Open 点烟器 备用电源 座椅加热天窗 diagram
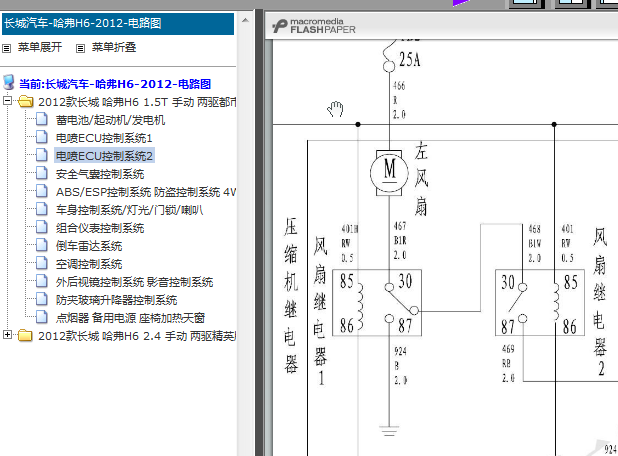This screenshot has width=618, height=456. 130,318
